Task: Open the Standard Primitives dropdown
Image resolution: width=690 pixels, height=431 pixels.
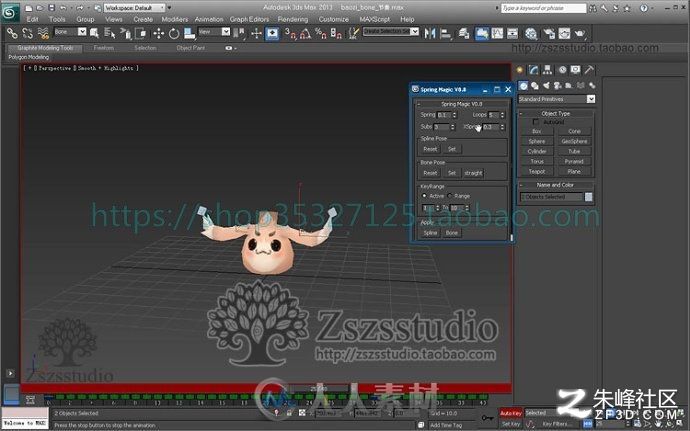Action: click(557, 99)
